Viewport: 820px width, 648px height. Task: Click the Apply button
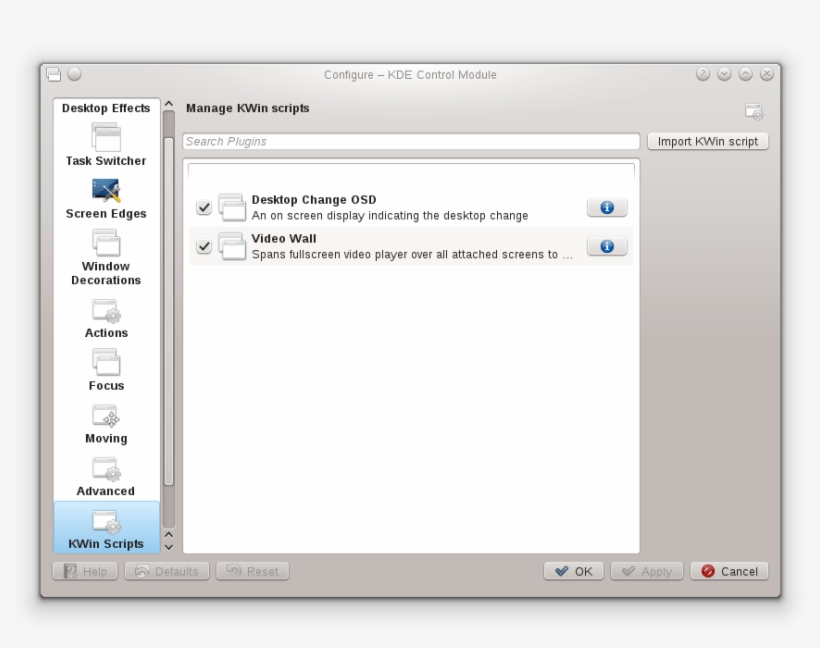click(x=647, y=571)
